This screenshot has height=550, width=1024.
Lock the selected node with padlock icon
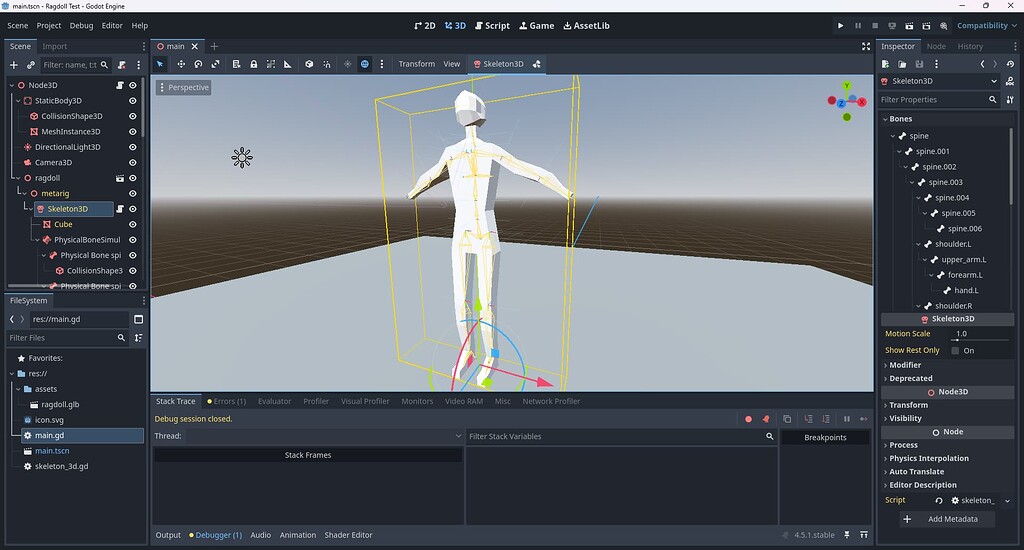pyautogui.click(x=253, y=64)
